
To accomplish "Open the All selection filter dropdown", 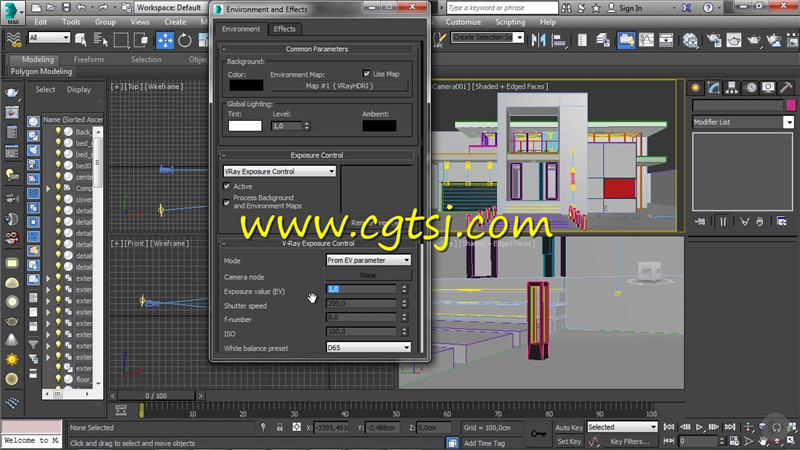I will 48,37.
